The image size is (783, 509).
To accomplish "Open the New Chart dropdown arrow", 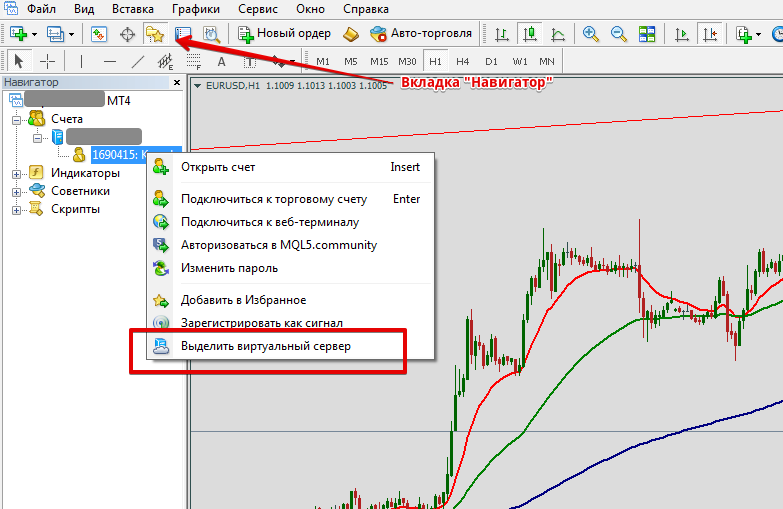I will point(34,34).
